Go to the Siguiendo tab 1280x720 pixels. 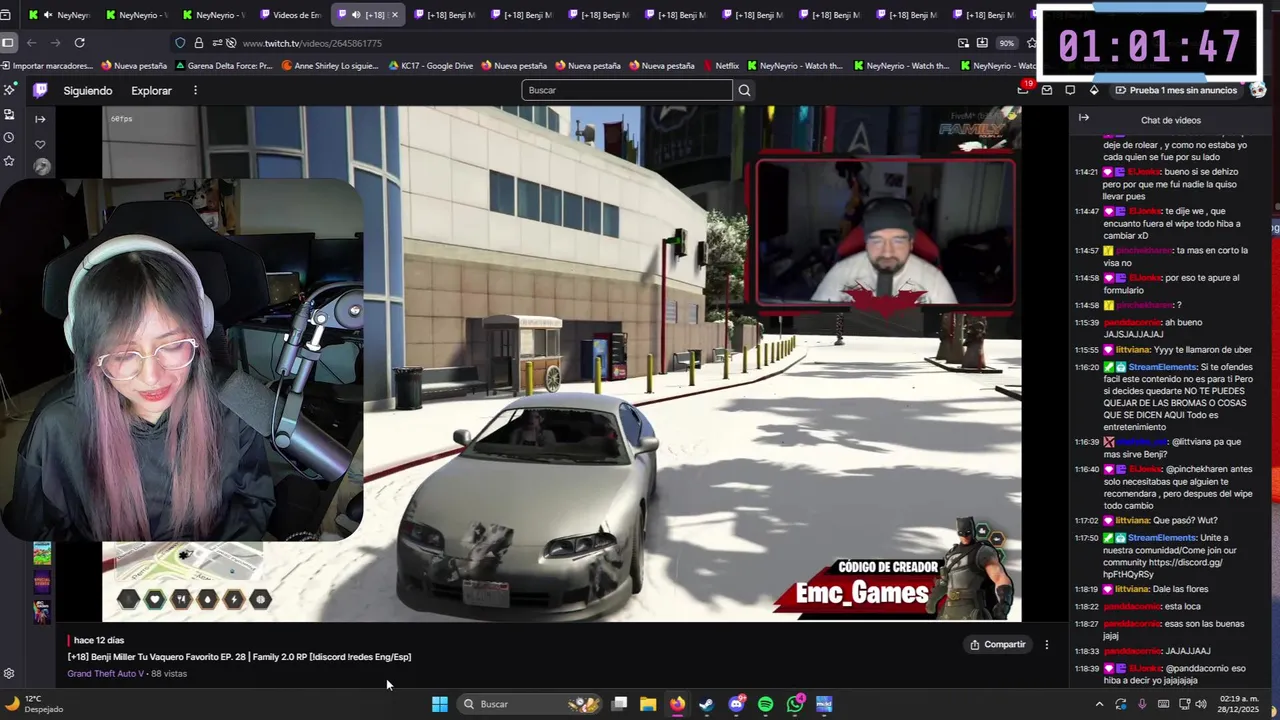click(88, 90)
